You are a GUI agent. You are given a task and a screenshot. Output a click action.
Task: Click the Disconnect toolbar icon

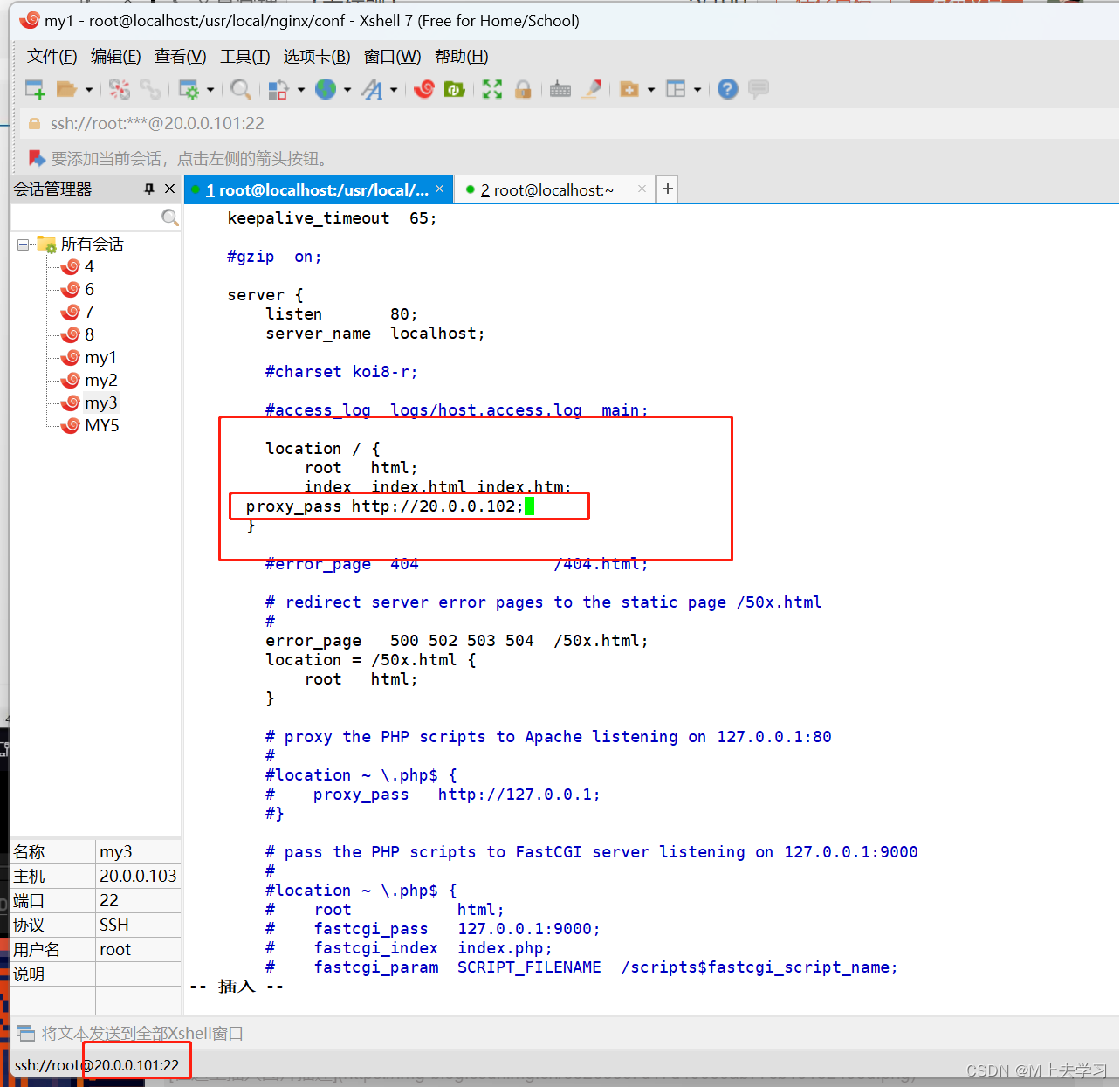coord(120,89)
